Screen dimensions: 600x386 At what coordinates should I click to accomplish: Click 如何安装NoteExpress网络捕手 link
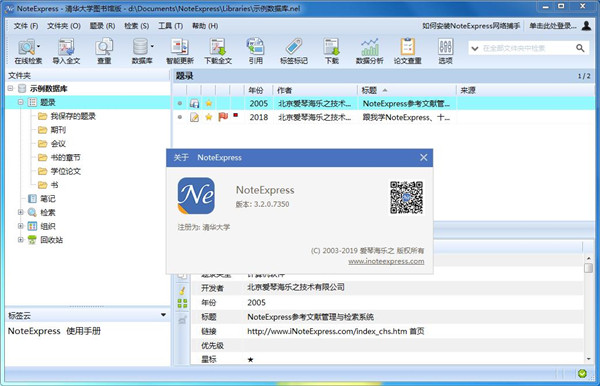coord(471,26)
